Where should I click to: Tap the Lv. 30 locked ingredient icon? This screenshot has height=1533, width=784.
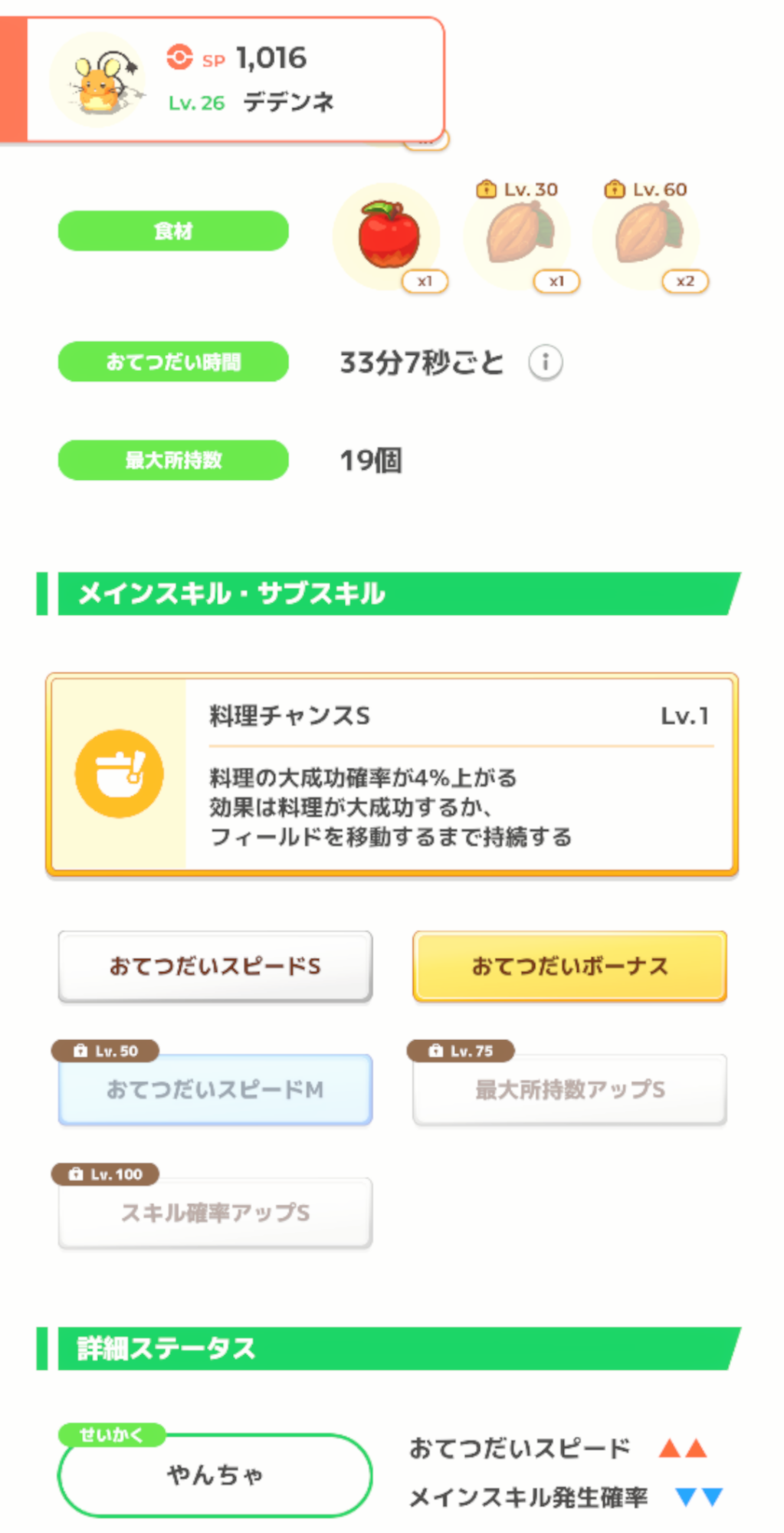[519, 235]
